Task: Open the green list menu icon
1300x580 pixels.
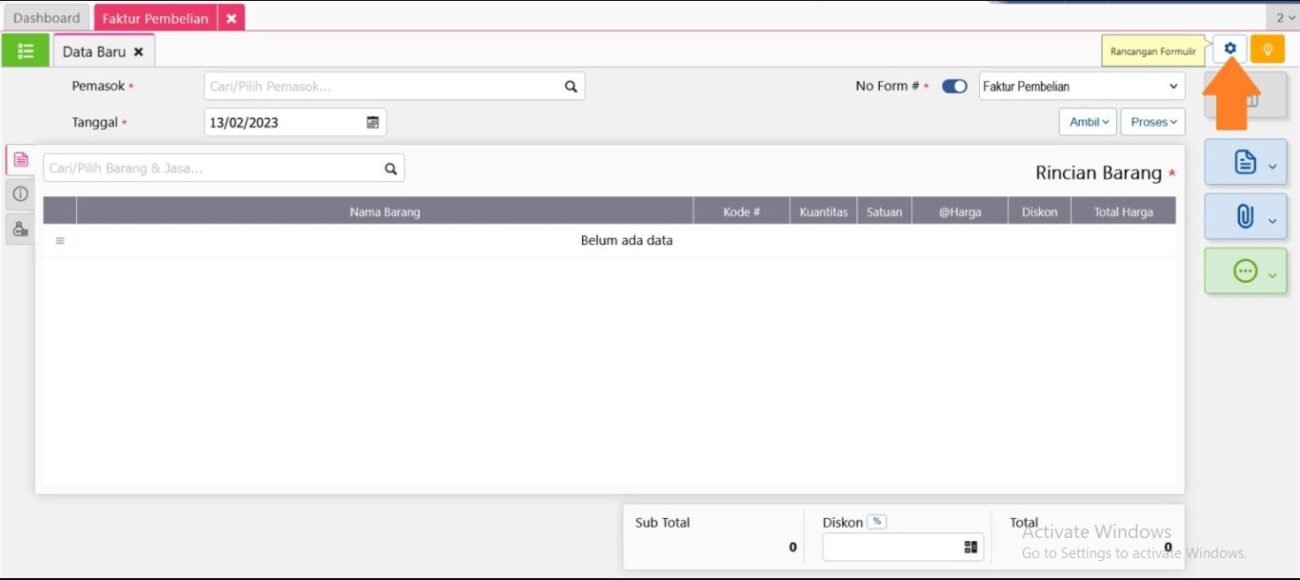Action: tap(25, 51)
